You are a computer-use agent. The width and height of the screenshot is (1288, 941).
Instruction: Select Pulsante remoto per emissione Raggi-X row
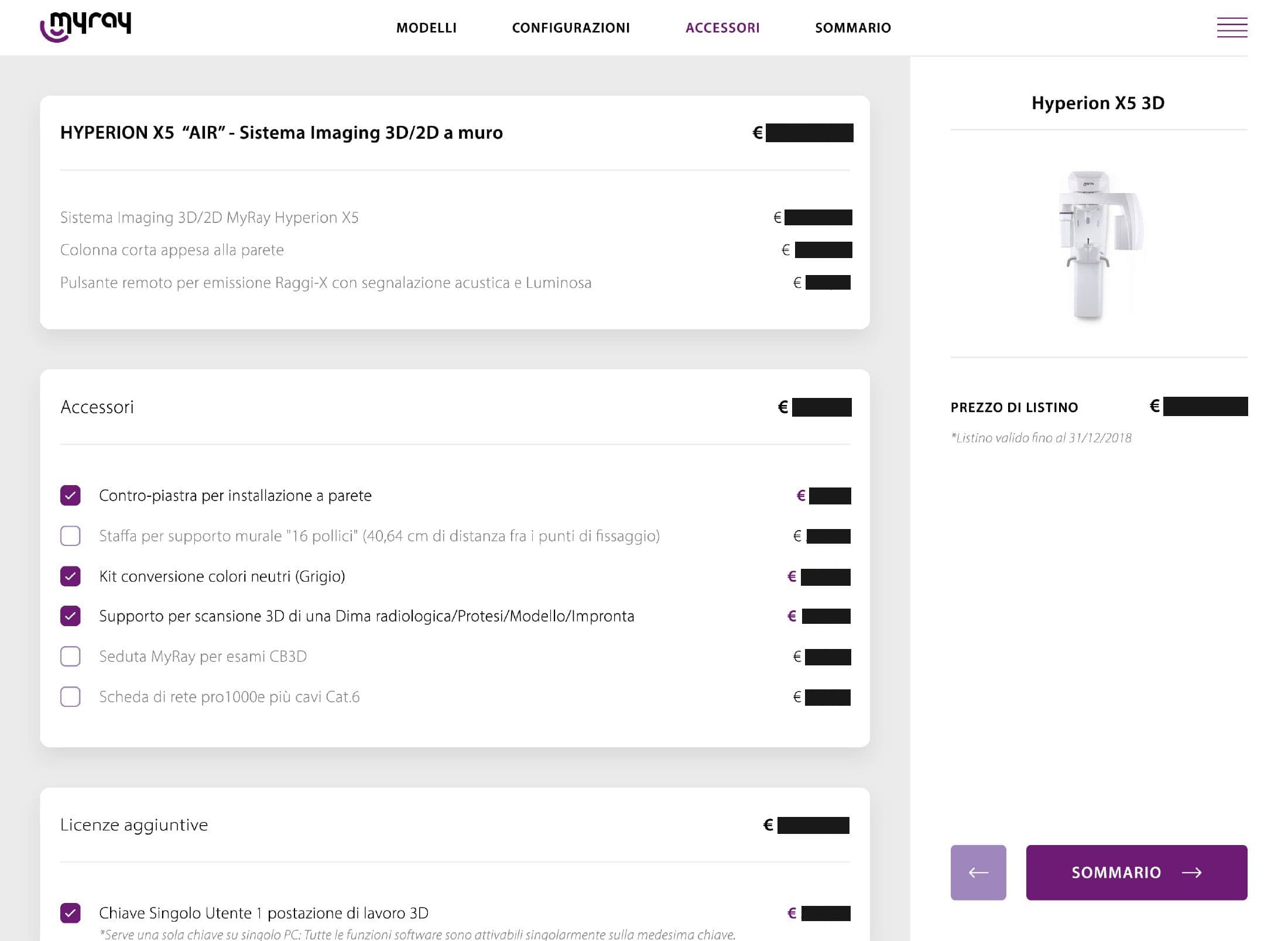pyautogui.click(x=455, y=283)
